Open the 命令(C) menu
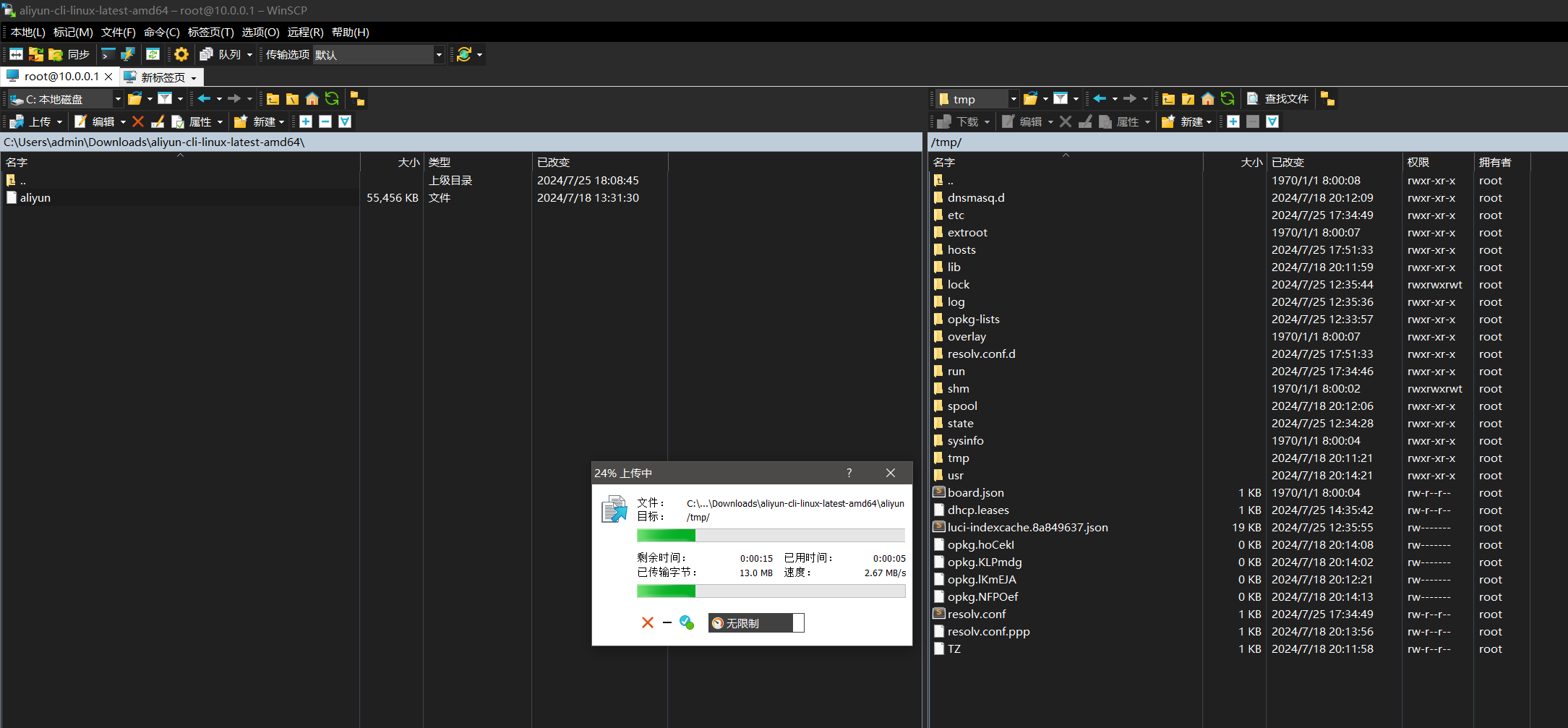 pos(161,33)
